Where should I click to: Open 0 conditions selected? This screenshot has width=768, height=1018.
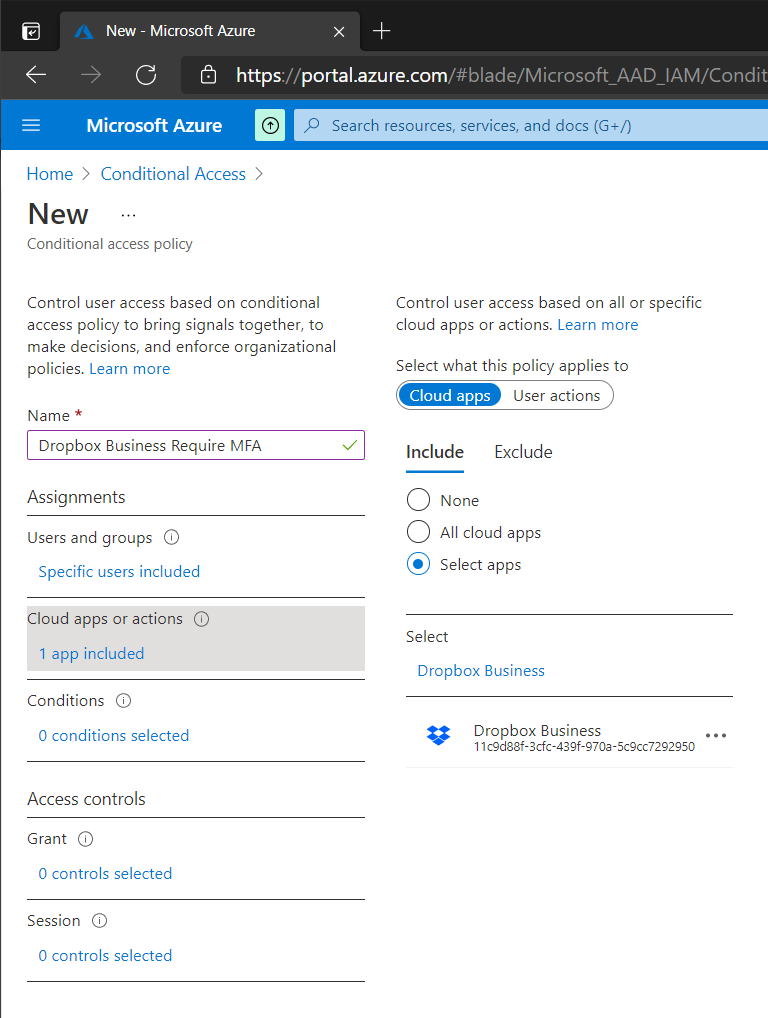pyautogui.click(x=114, y=736)
